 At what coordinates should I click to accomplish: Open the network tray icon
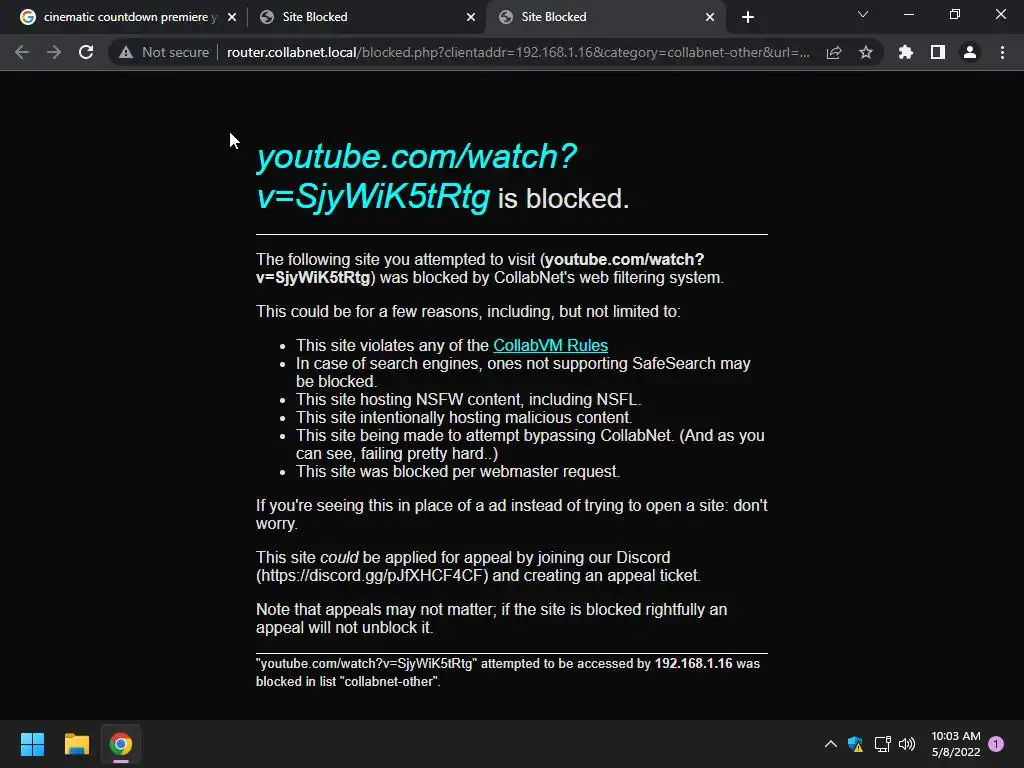point(882,744)
